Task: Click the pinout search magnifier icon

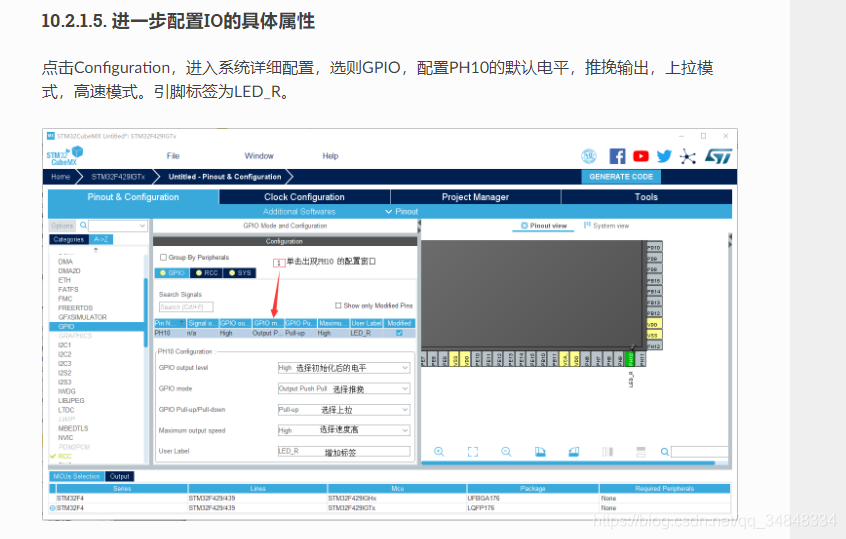Action: click(x=665, y=452)
